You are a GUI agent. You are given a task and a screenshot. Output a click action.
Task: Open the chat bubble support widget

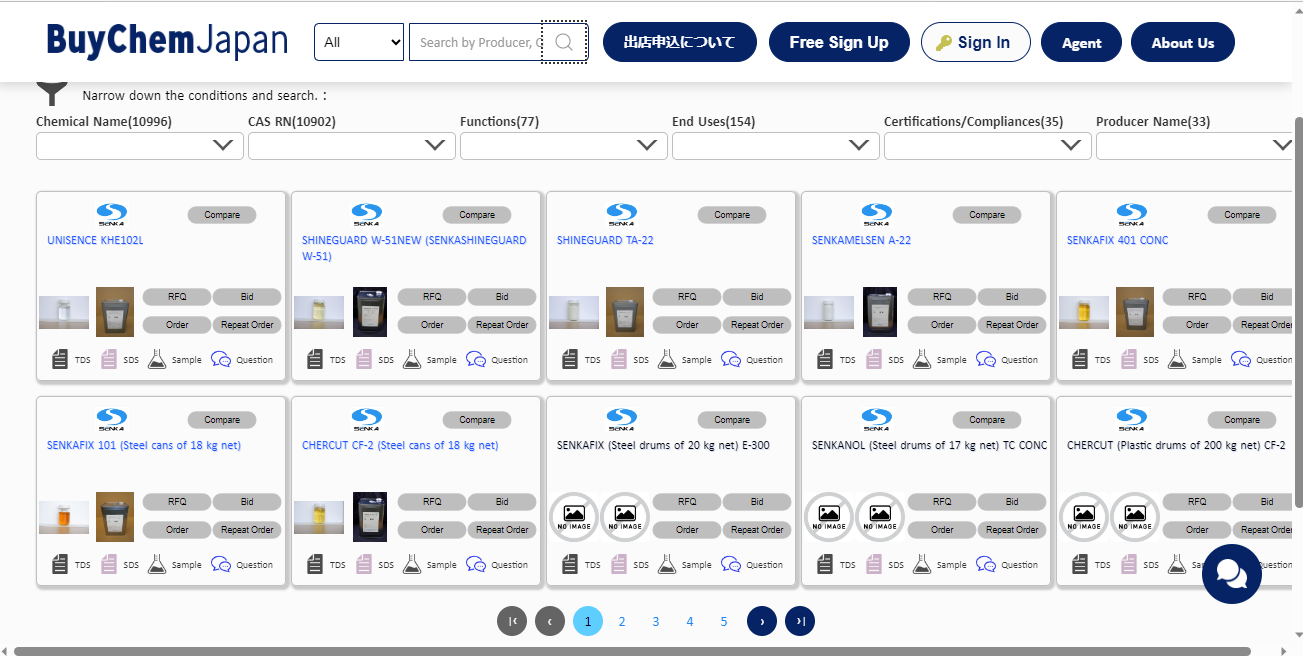[1231, 574]
